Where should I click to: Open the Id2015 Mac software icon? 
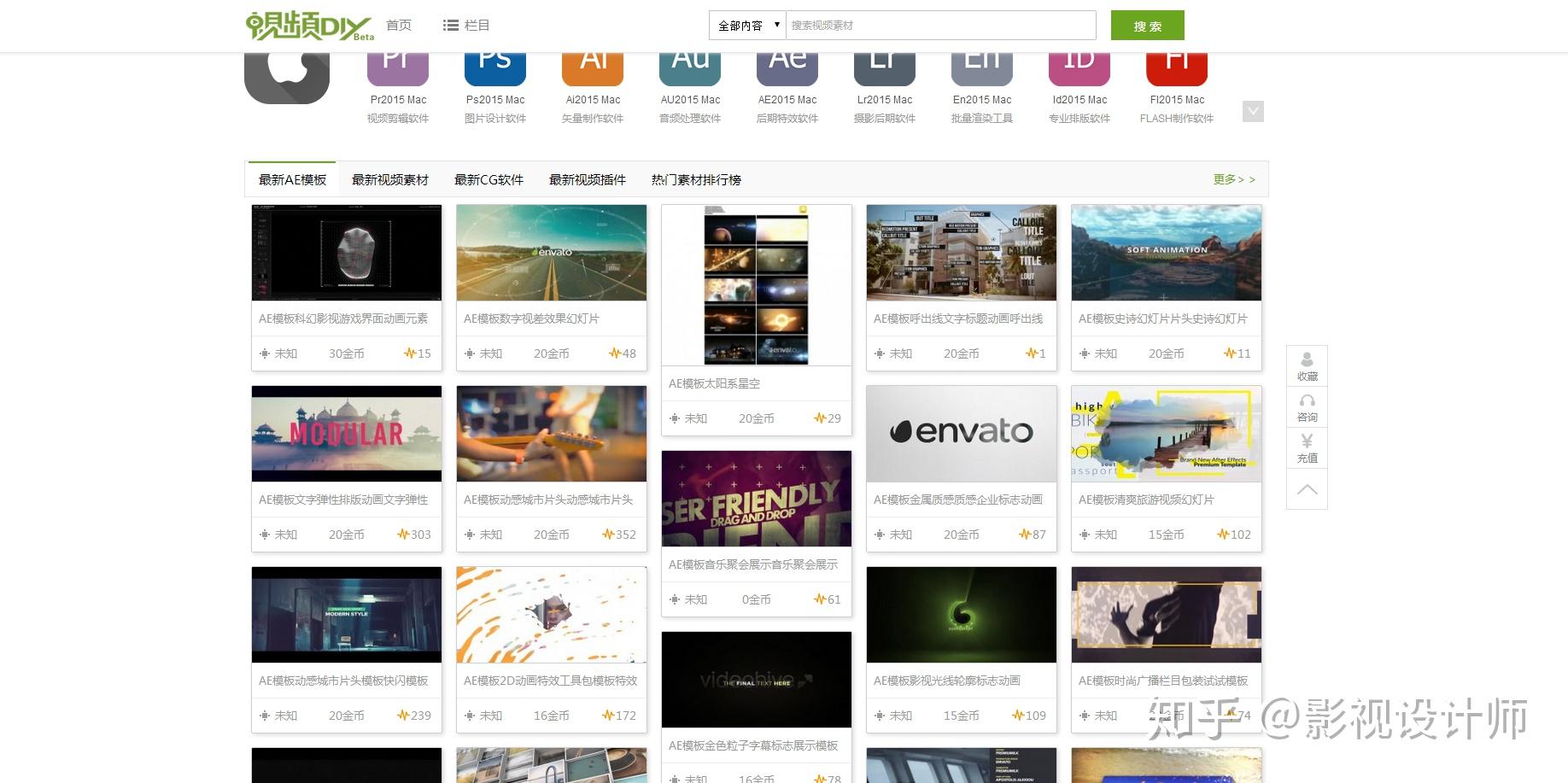pyautogui.click(x=1079, y=68)
